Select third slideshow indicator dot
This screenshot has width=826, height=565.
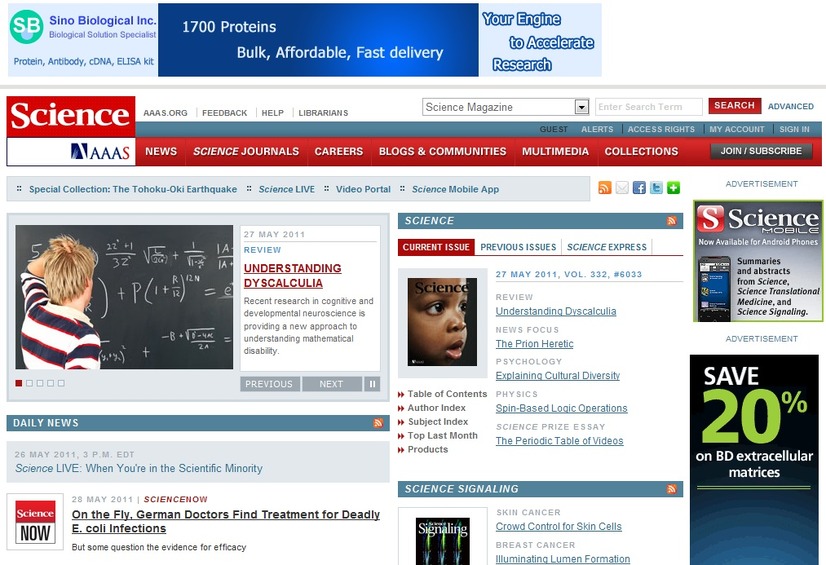[x=40, y=383]
